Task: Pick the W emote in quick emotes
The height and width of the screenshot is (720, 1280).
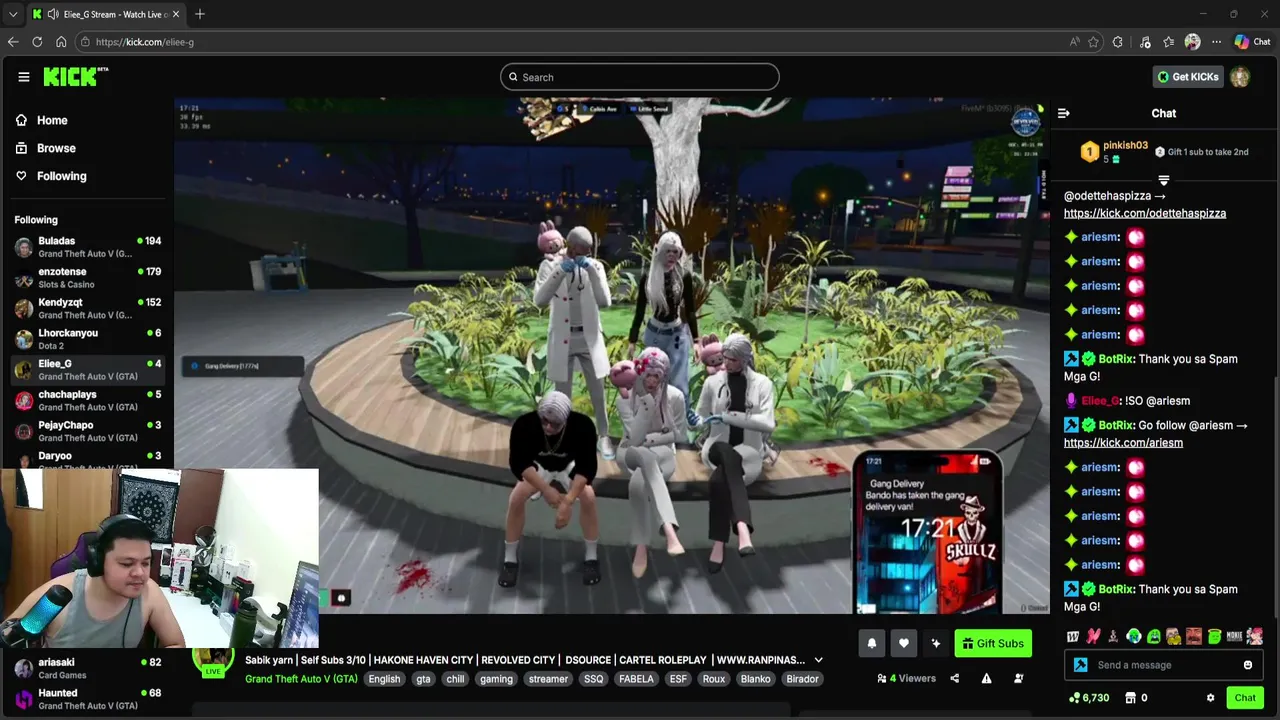Action: [x=1073, y=636]
